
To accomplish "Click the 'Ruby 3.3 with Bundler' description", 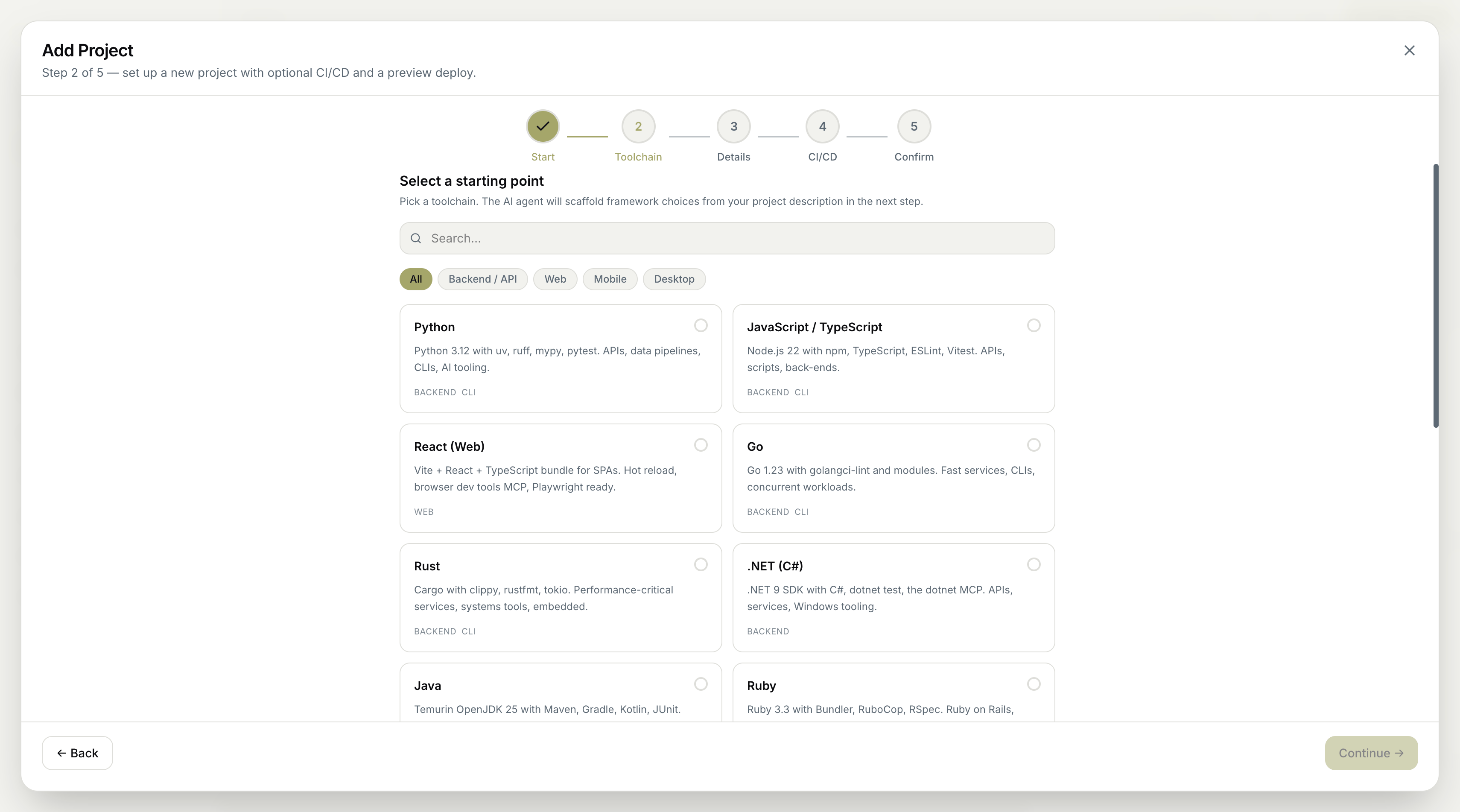I will pos(879,710).
